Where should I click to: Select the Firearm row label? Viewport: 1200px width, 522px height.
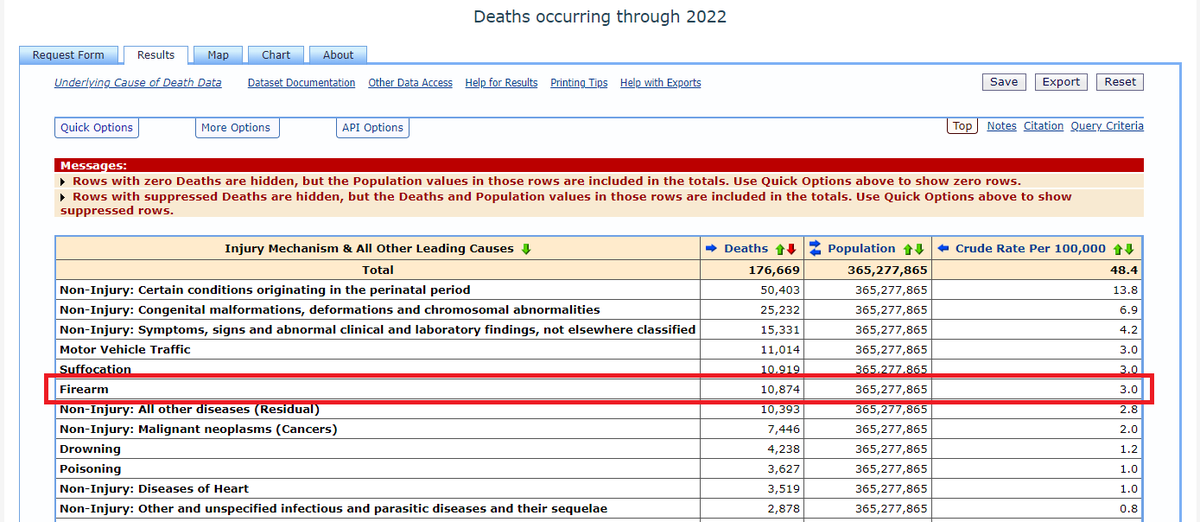coord(84,389)
